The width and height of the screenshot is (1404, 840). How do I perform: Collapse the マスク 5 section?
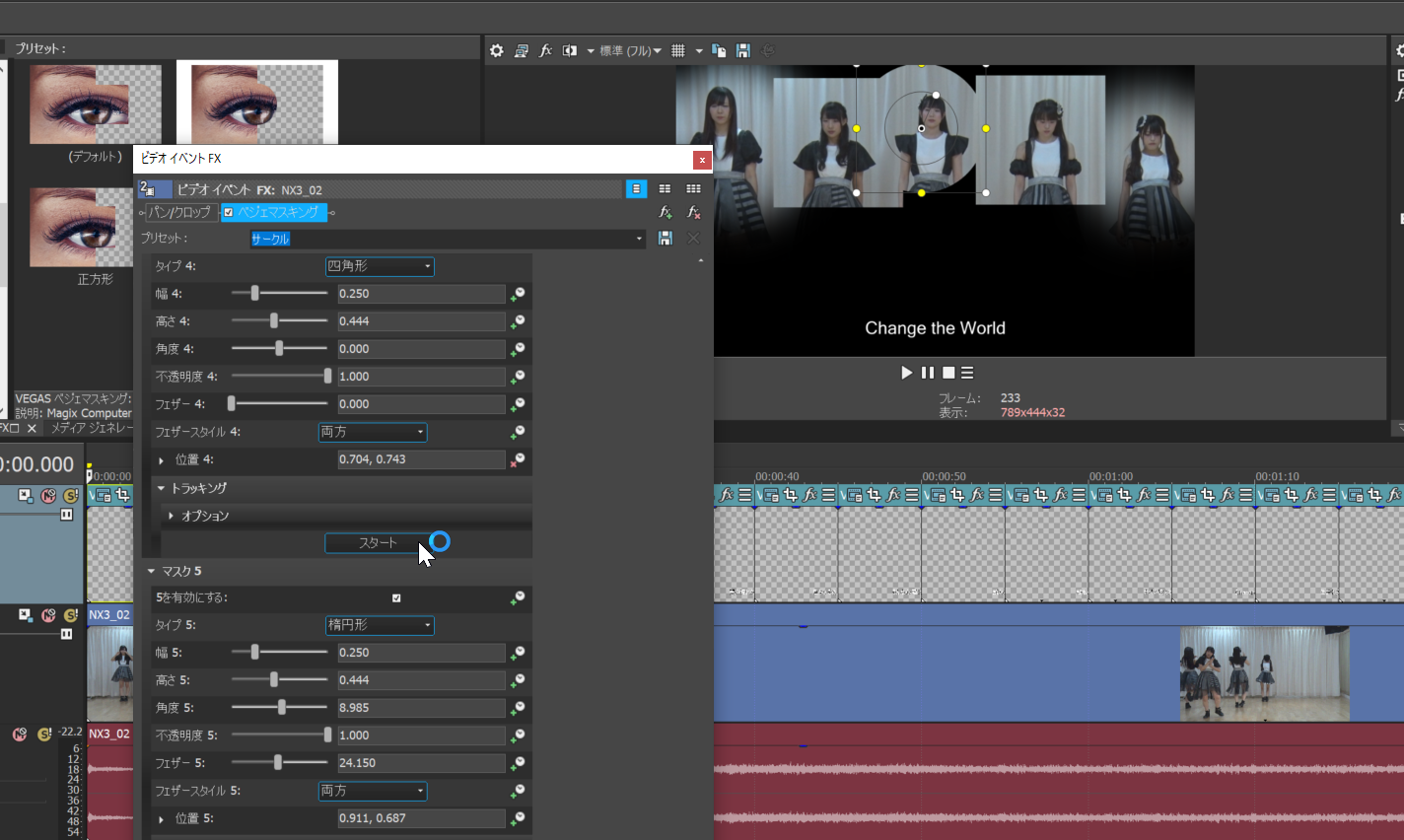point(151,571)
